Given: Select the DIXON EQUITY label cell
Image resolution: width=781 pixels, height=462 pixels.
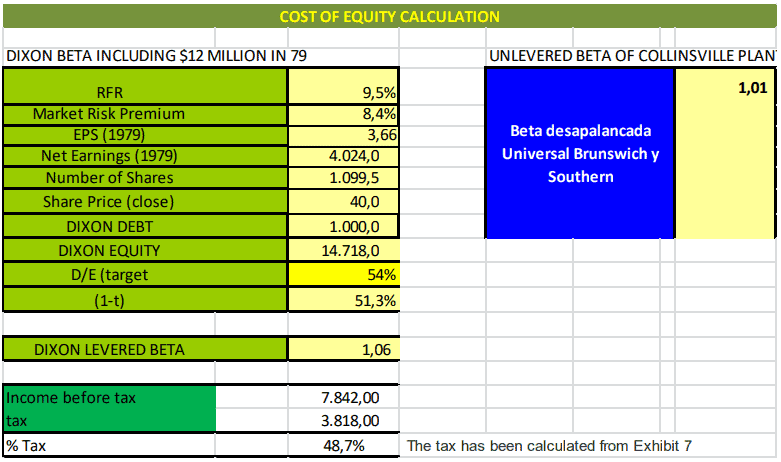Looking at the screenshot, I should point(145,250).
